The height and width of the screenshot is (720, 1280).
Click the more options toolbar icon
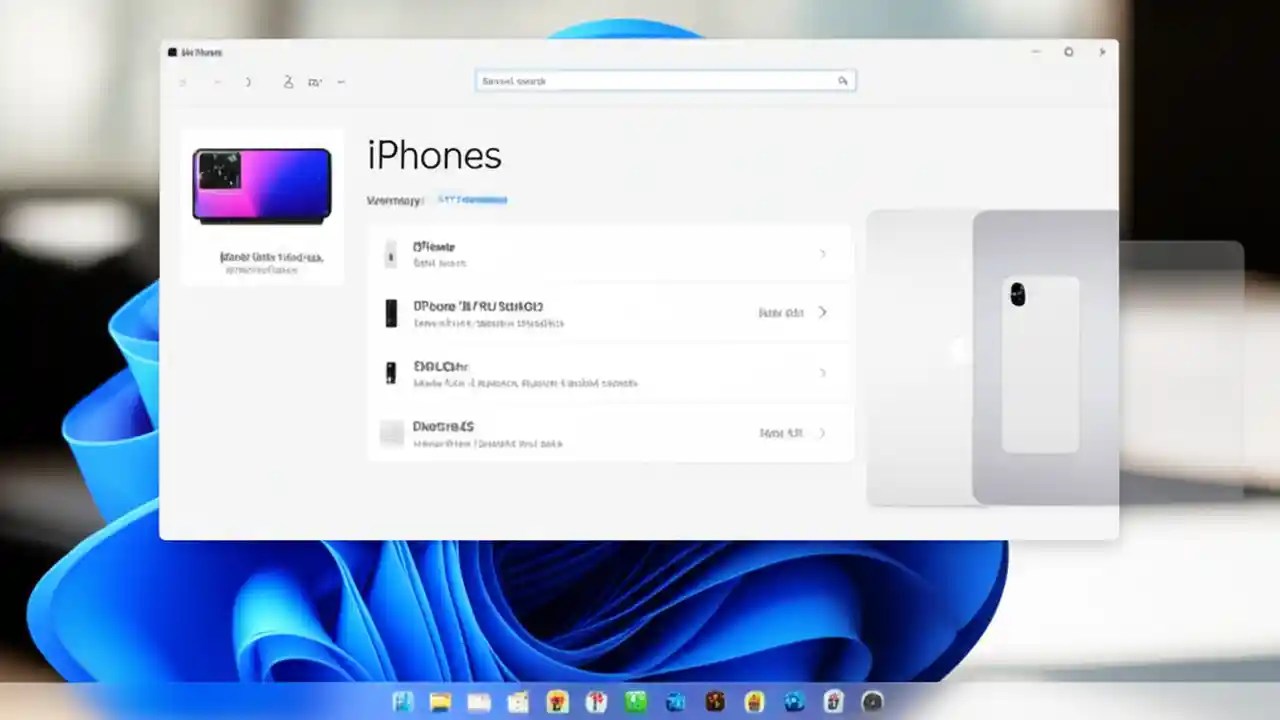[x=341, y=82]
